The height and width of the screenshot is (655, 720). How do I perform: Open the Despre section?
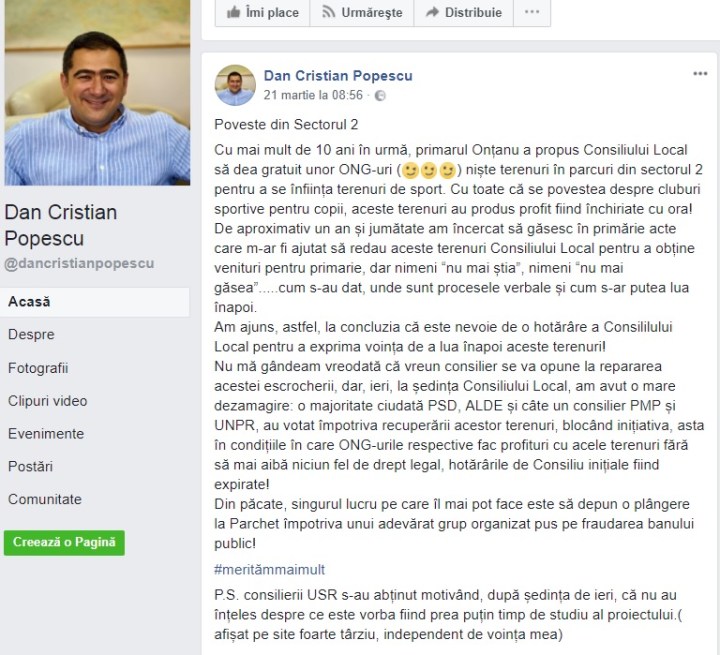(31, 334)
